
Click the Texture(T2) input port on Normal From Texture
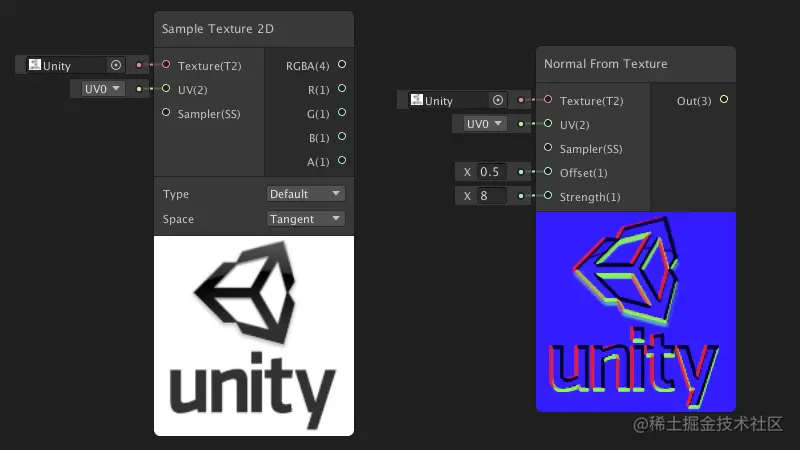(548, 99)
